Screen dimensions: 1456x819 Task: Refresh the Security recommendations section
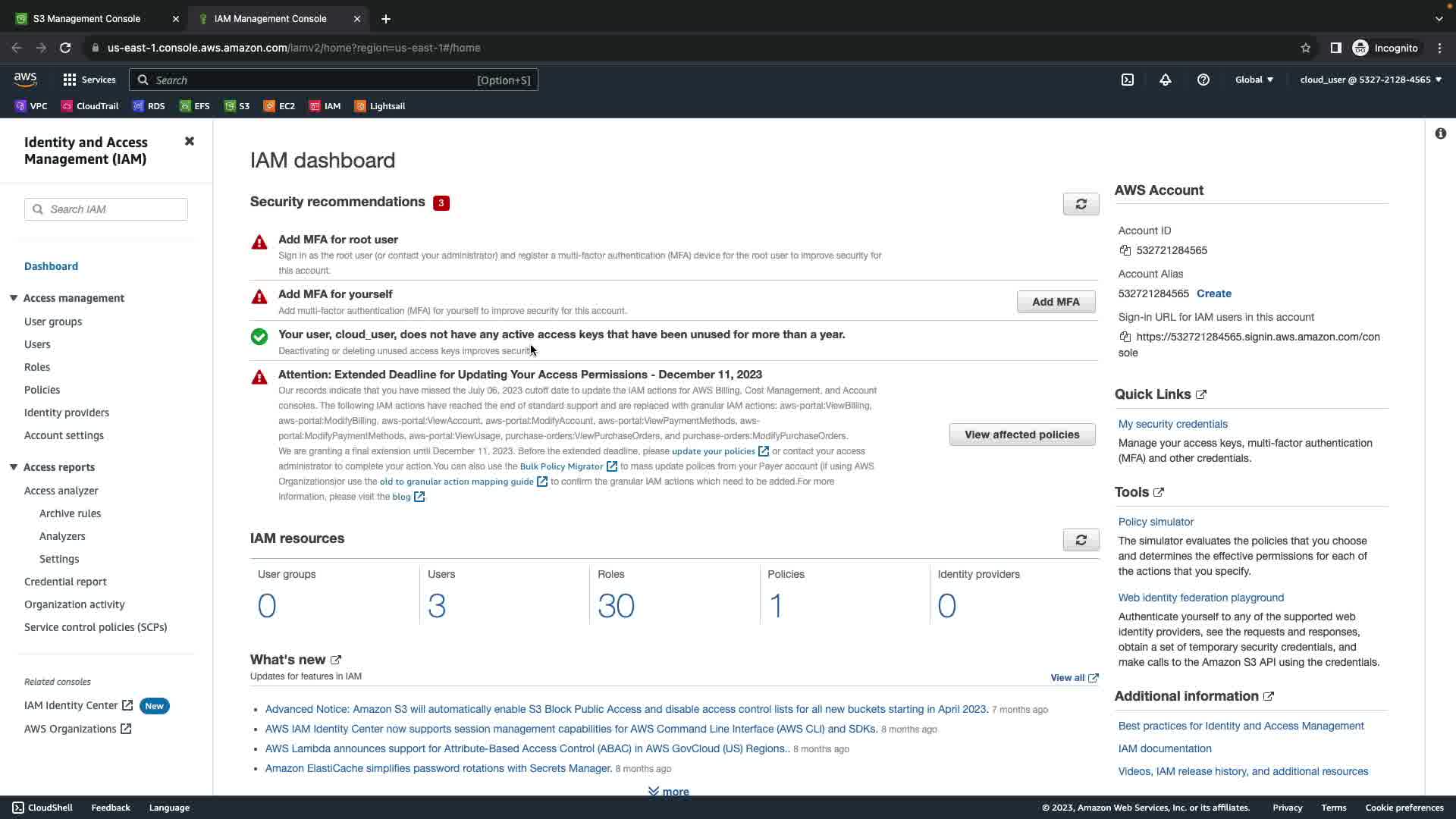tap(1081, 204)
